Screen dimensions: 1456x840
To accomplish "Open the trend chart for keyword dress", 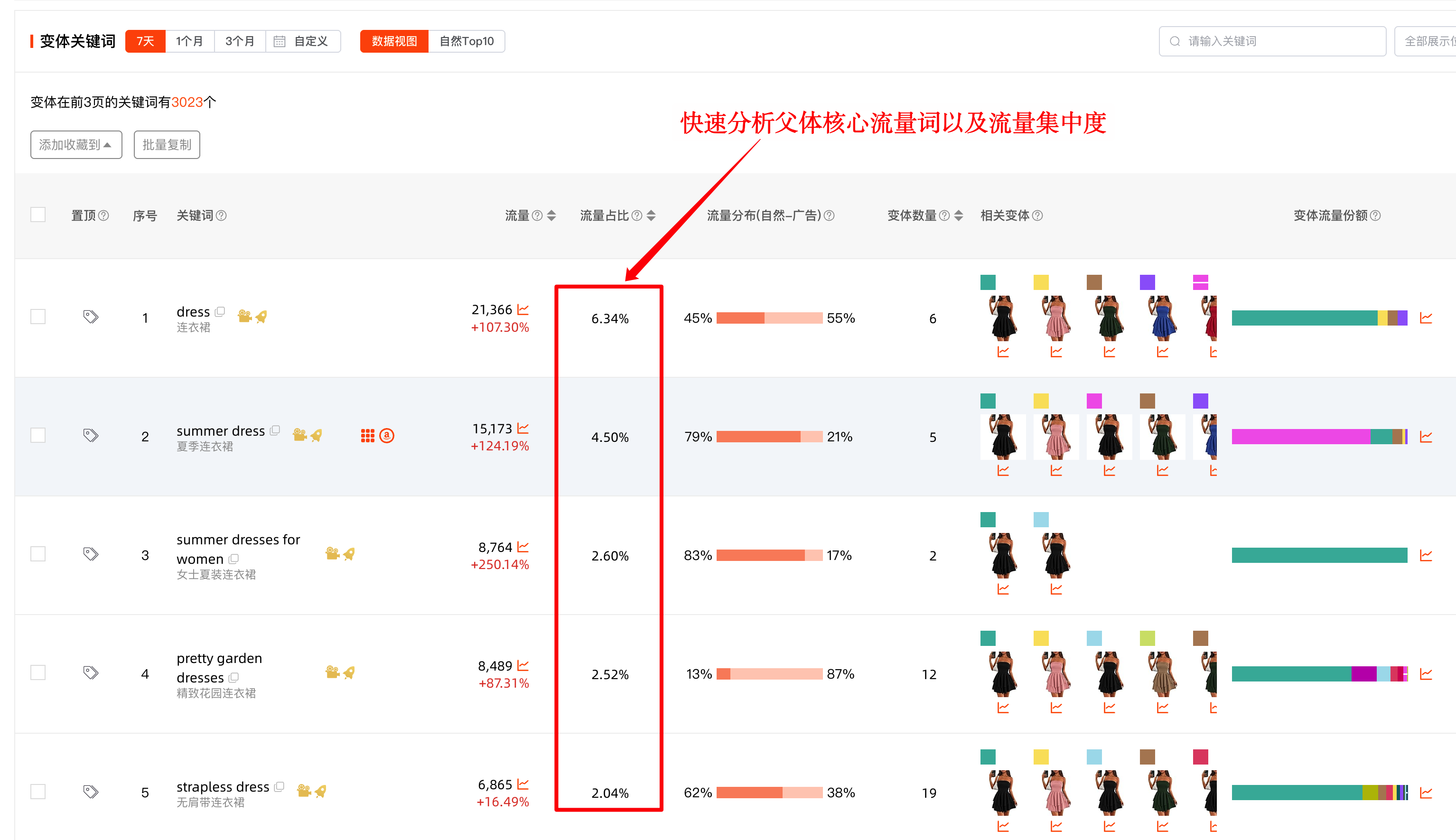I will [522, 309].
